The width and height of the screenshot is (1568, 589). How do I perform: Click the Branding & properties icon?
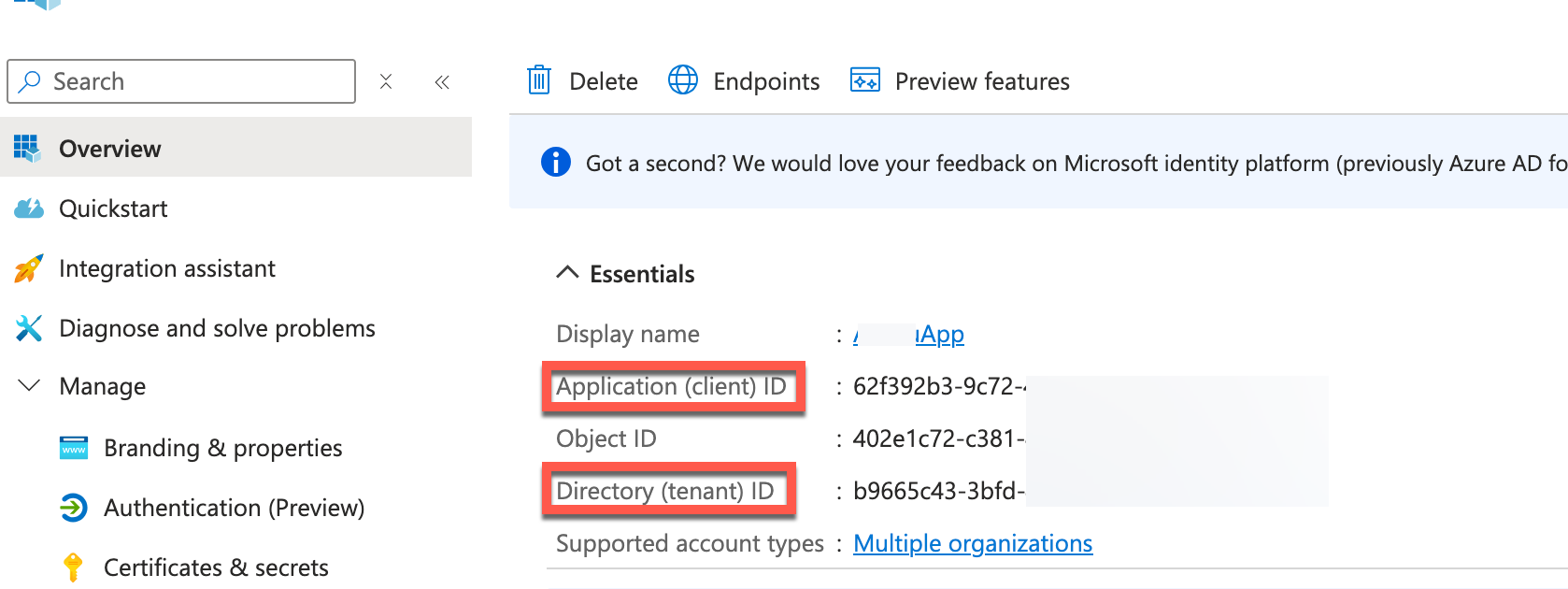[74, 448]
